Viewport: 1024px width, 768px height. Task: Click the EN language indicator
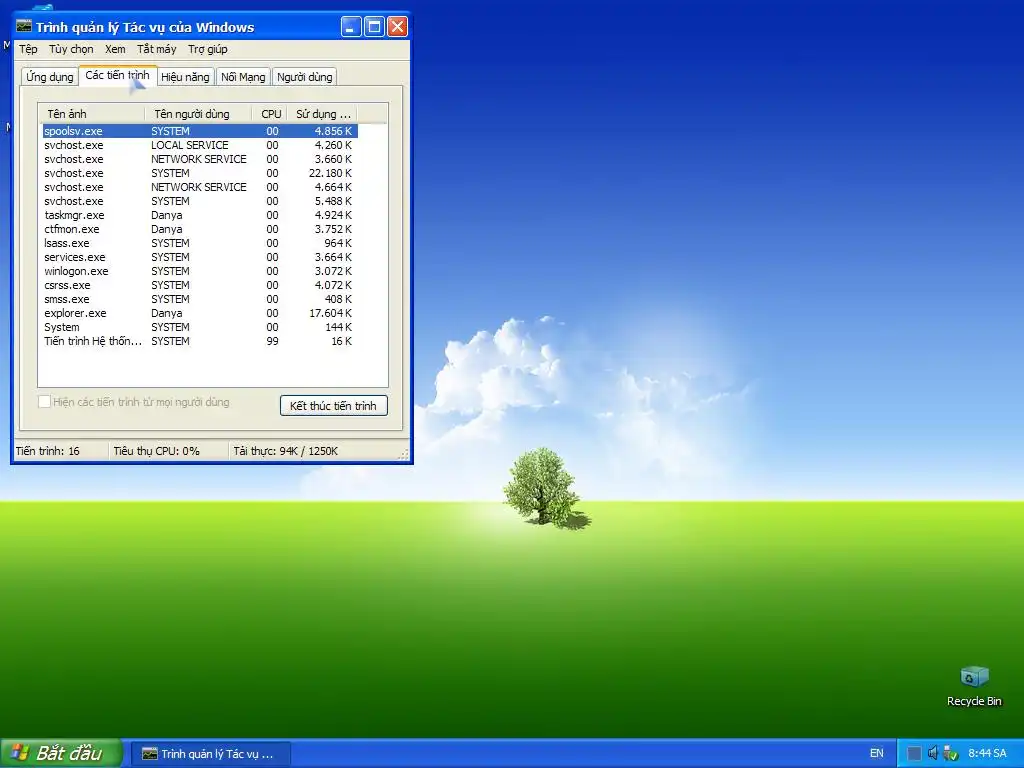[876, 753]
